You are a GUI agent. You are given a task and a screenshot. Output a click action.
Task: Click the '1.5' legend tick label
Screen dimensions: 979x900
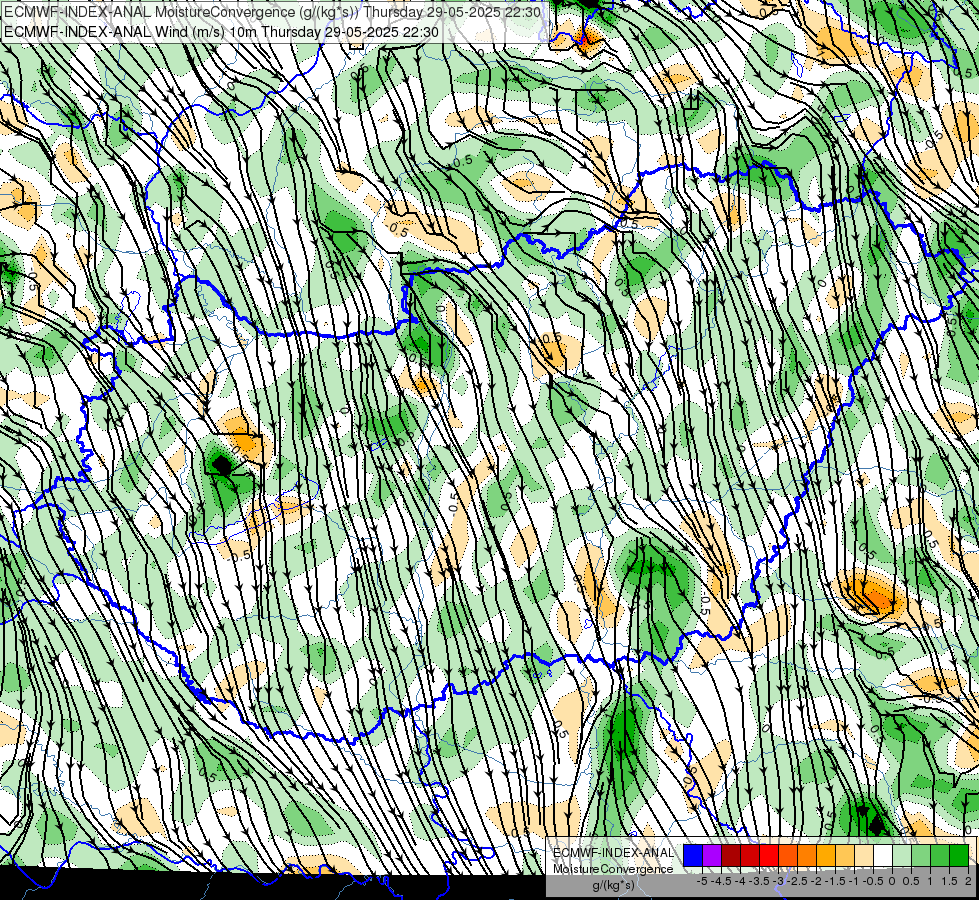(950, 881)
